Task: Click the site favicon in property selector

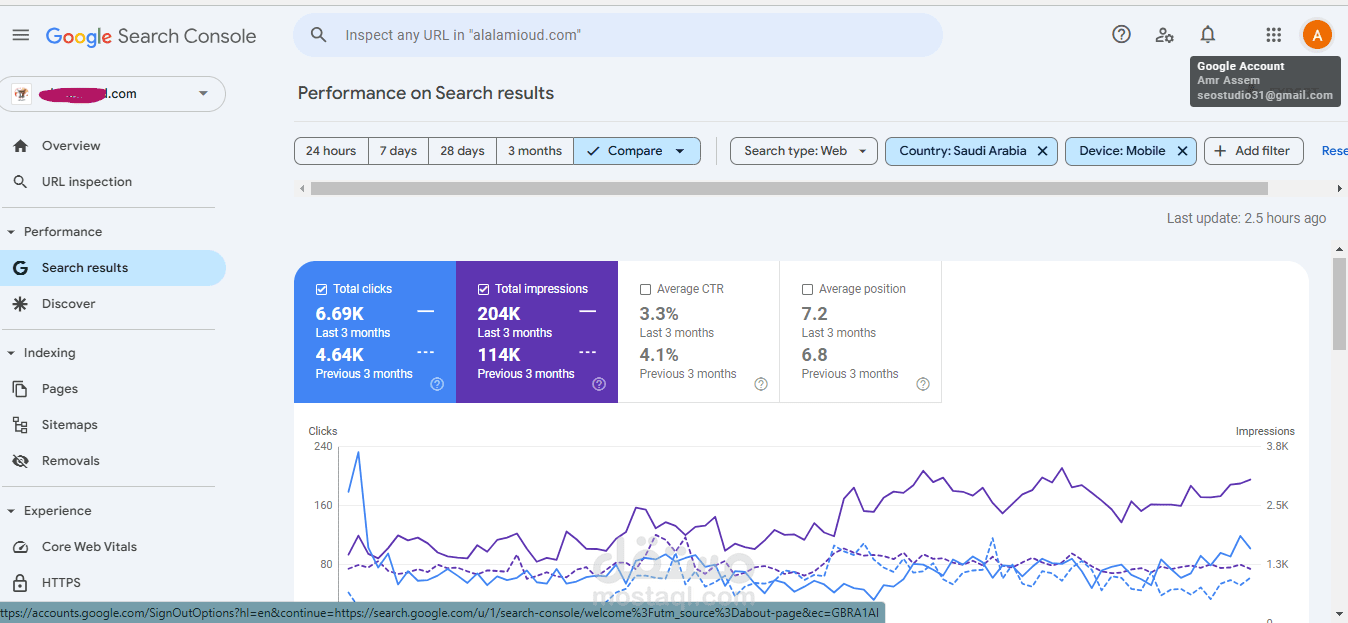Action: click(21, 94)
